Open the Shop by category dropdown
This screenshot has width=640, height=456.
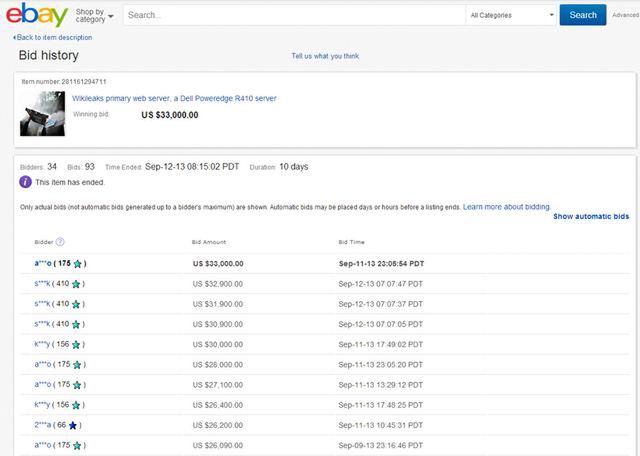pyautogui.click(x=94, y=16)
